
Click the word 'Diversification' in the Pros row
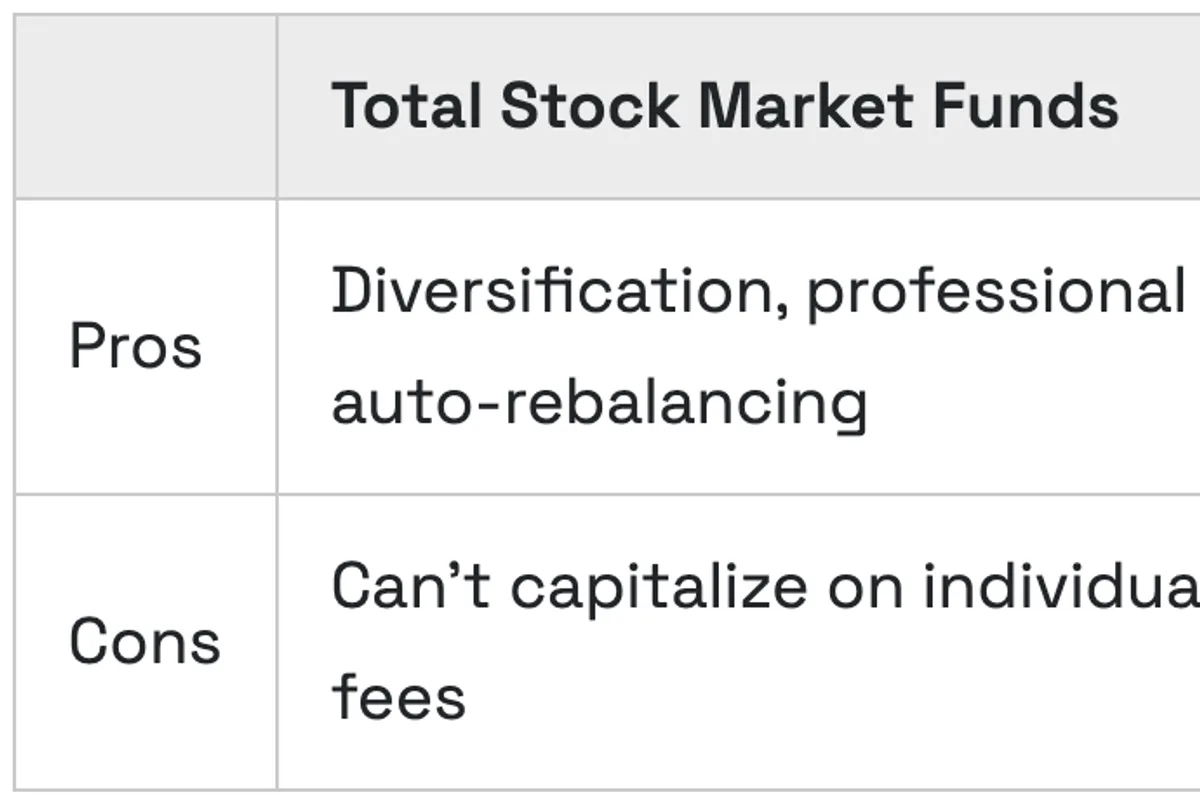(553, 291)
